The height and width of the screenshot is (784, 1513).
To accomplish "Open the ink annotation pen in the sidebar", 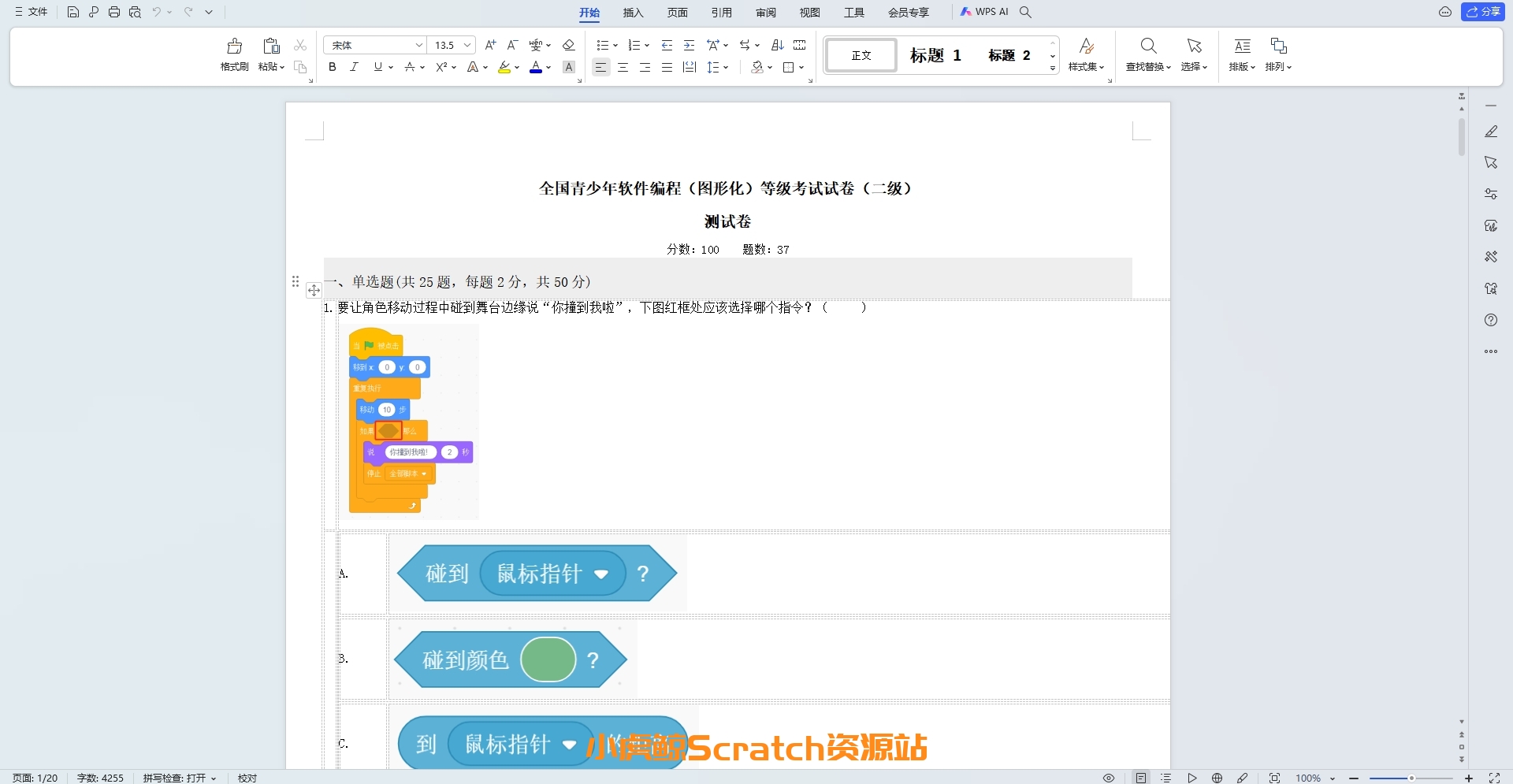I will tap(1490, 131).
